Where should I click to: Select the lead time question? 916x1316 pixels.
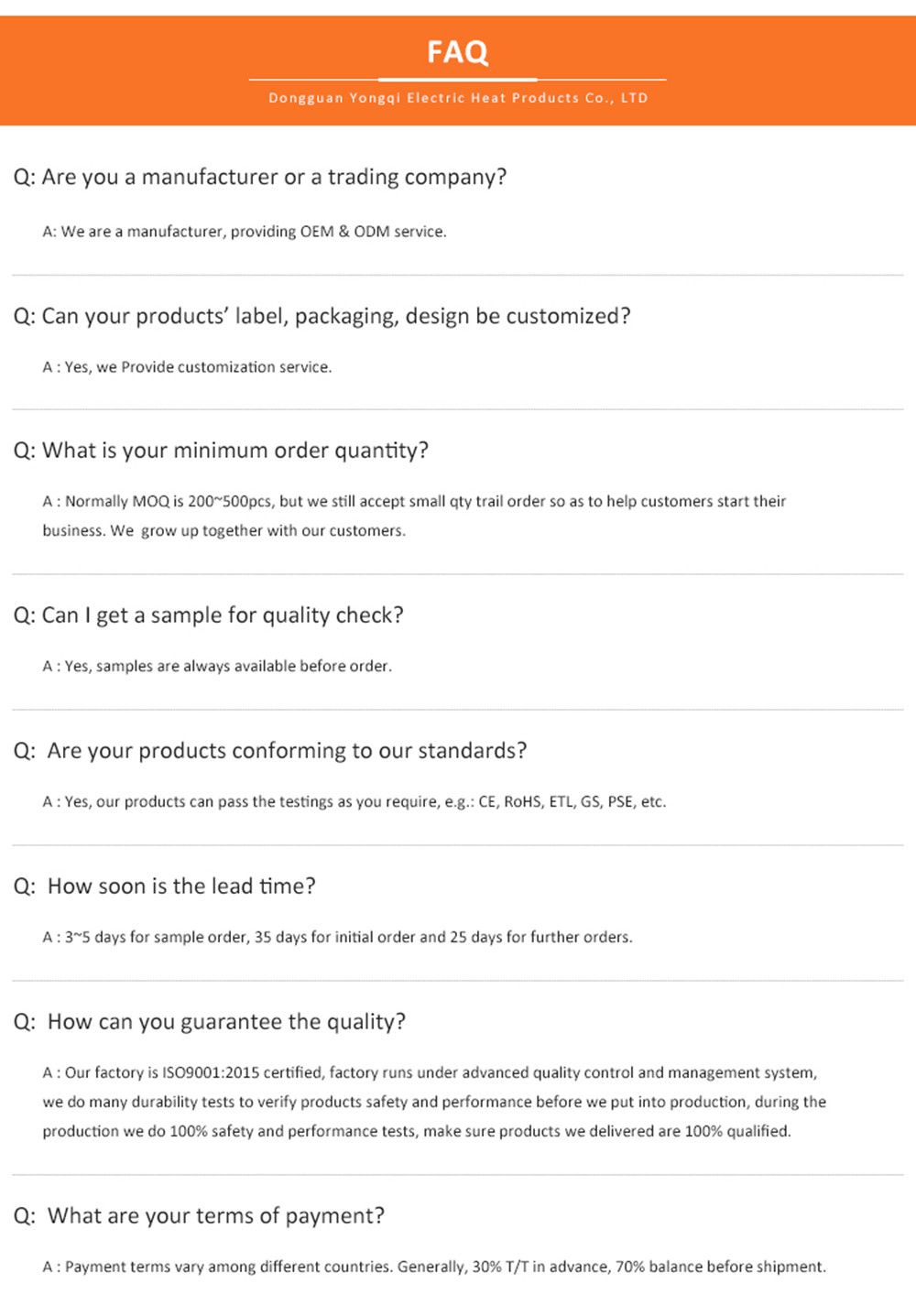(165, 886)
